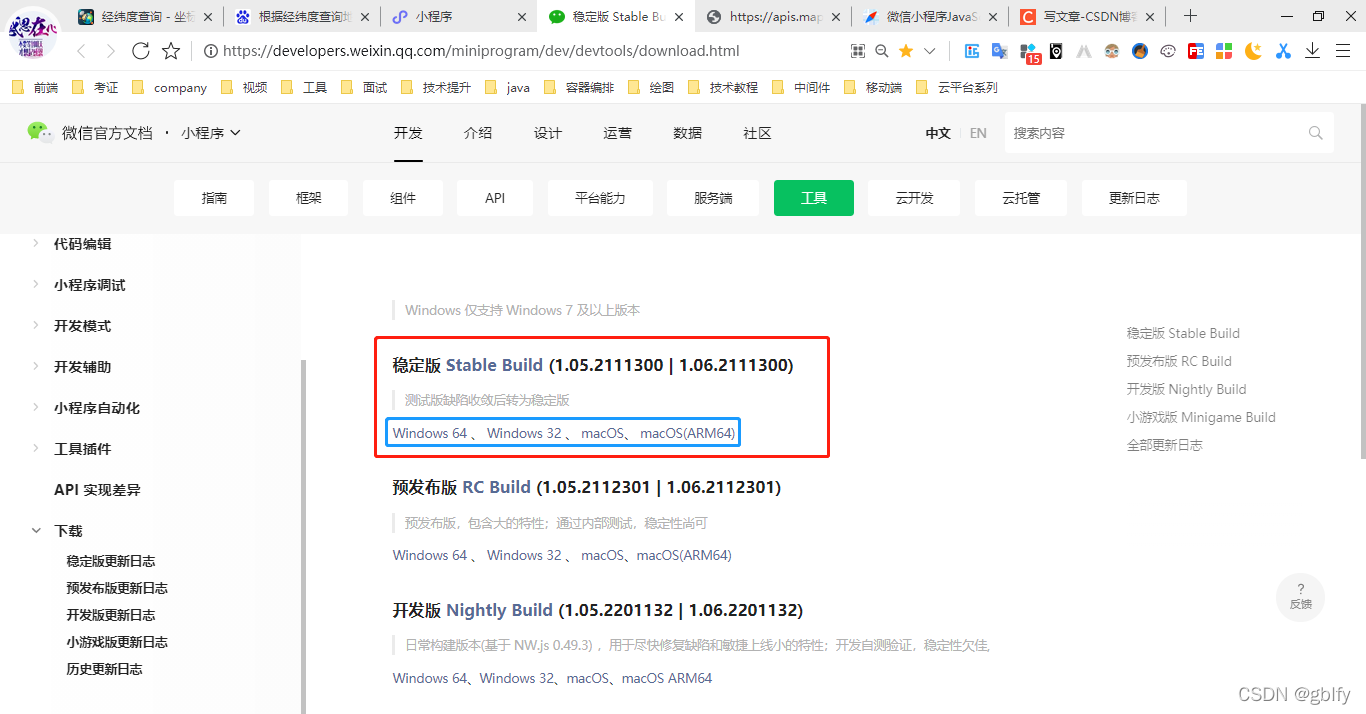Open the QR code icon in address bar

[x=858, y=51]
